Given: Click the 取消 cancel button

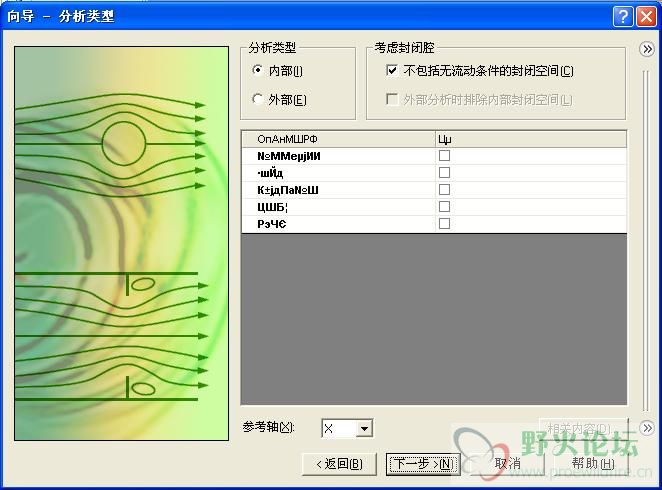Looking at the screenshot, I should (507, 463).
